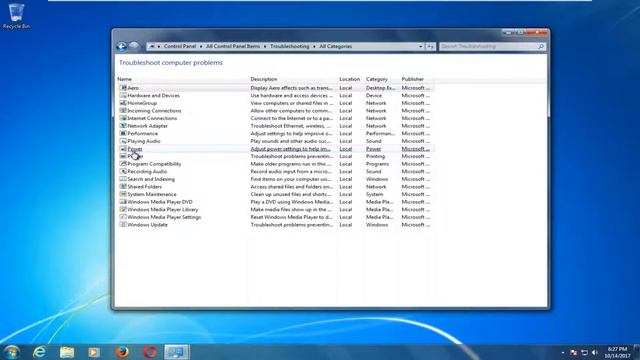Launch Internet Explorer from taskbar
Image resolution: width=640 pixels, height=360 pixels.
40,352
